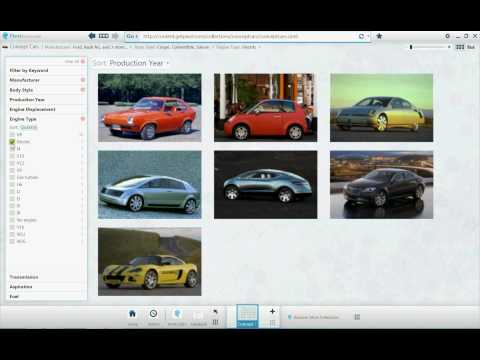Open the Pivot logo icon in the bottom bar
Screen dimensions: 480x360
[177, 314]
